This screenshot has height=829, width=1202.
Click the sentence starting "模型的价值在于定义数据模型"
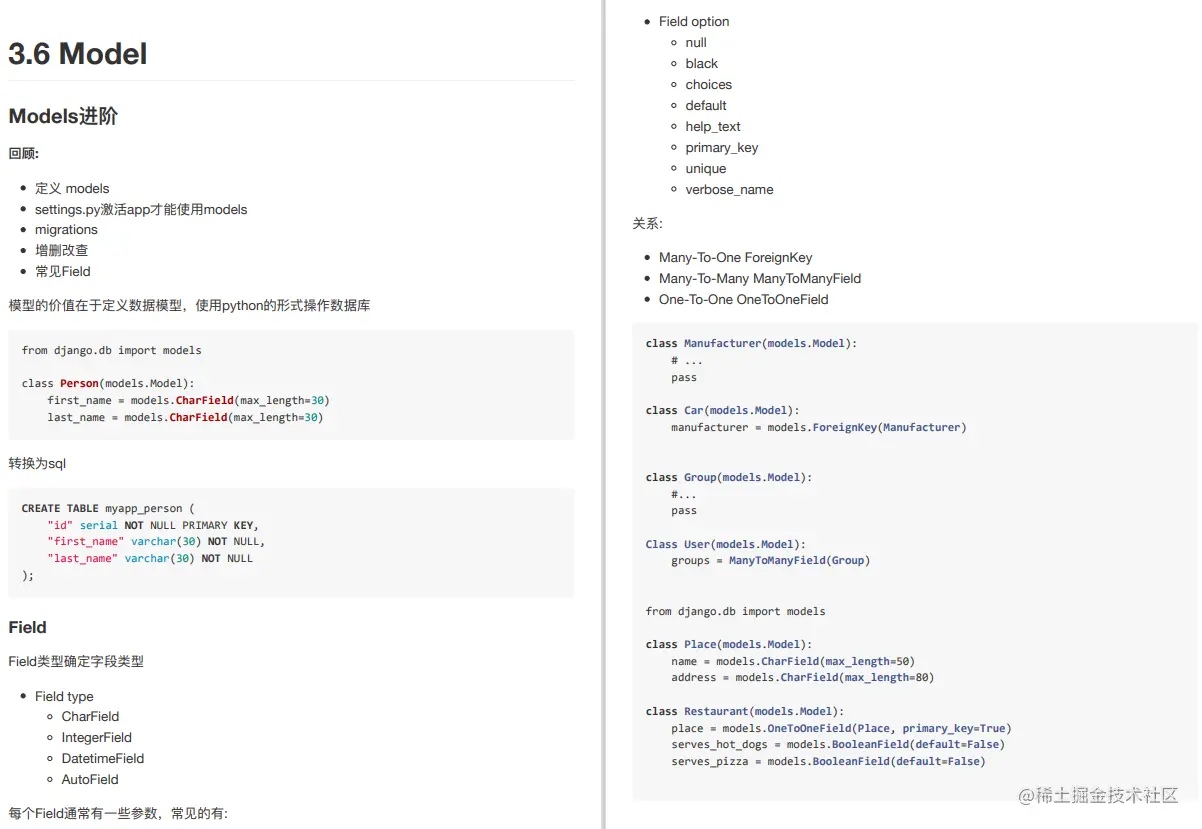point(189,305)
